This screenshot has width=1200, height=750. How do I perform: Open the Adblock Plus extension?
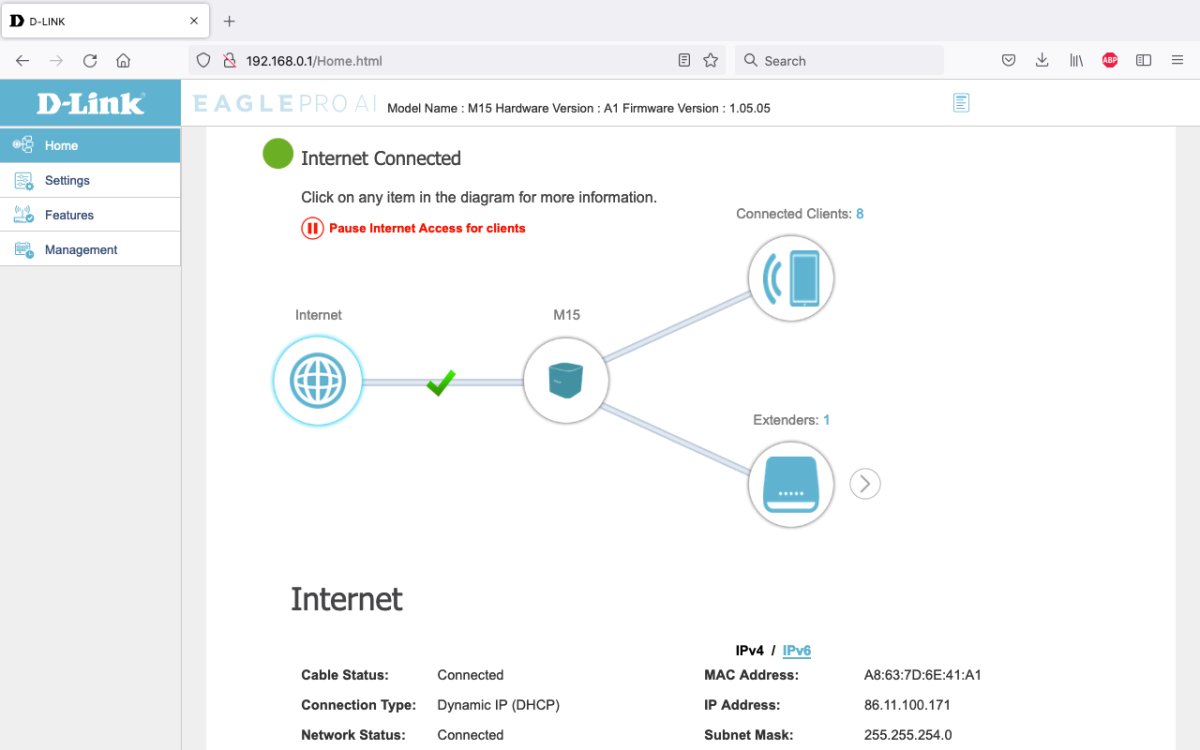point(1110,61)
